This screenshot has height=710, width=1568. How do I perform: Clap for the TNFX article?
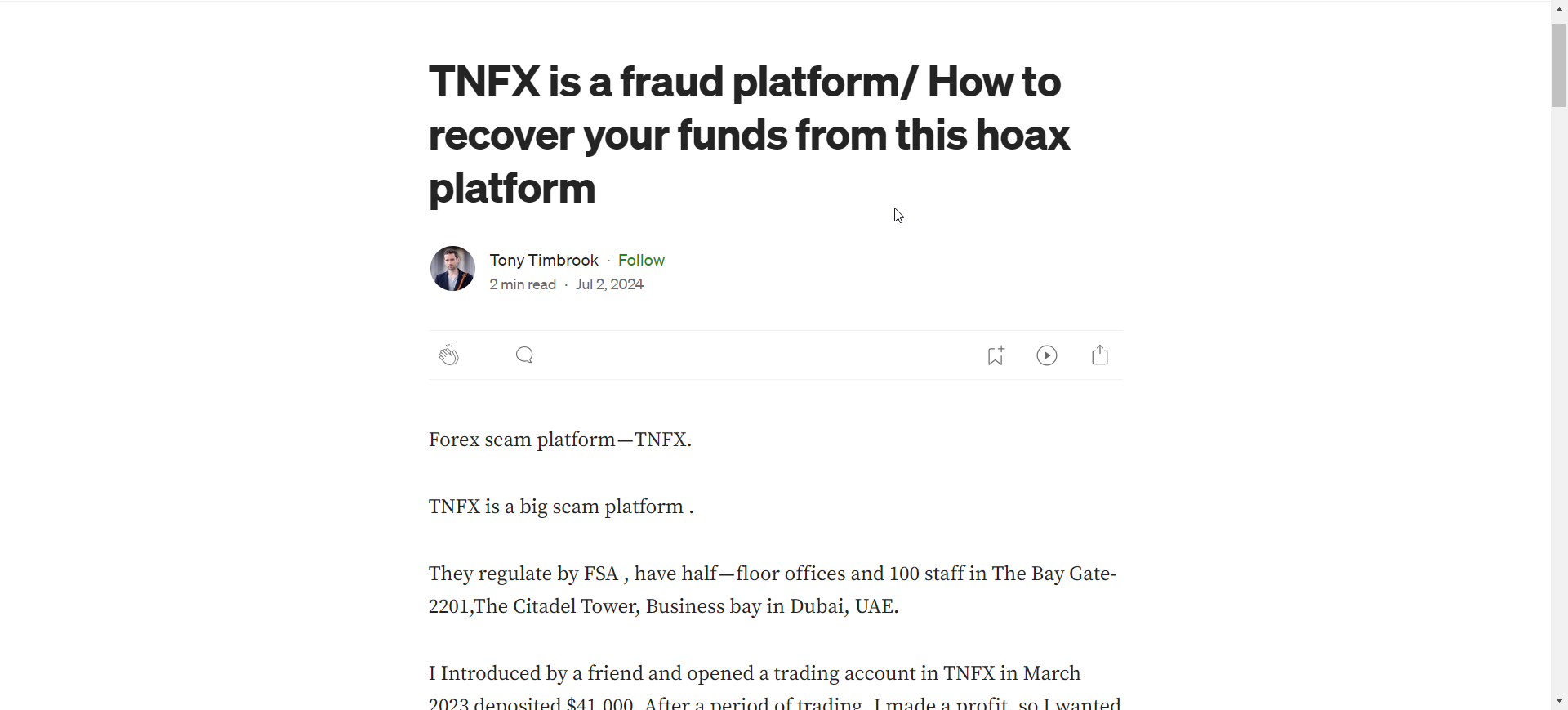click(x=449, y=355)
